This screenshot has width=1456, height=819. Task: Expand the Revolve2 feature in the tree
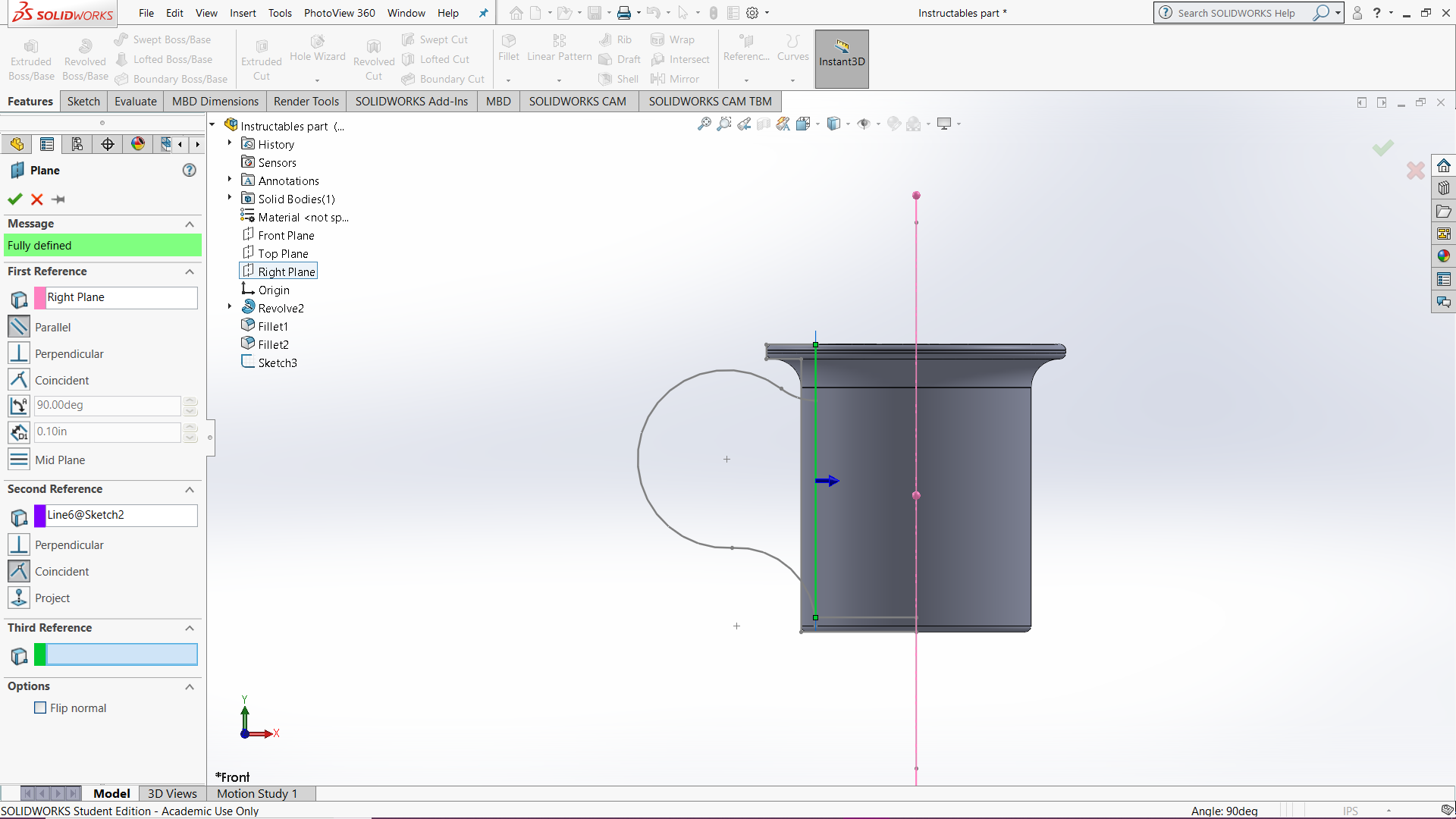(229, 306)
